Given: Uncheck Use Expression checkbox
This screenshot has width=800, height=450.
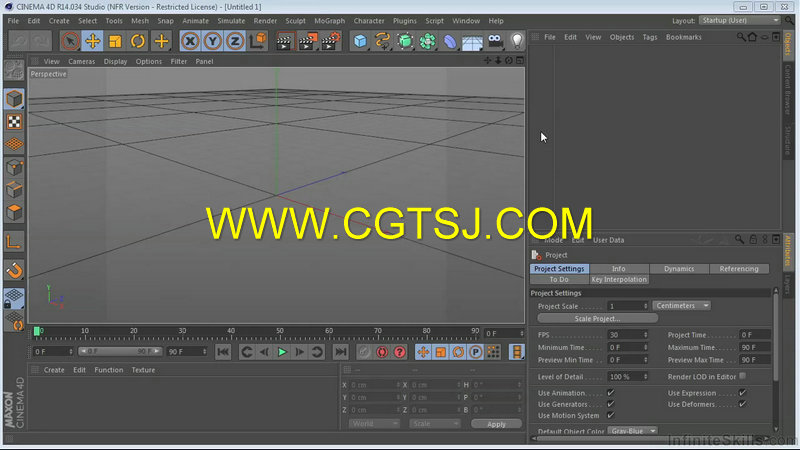Looking at the screenshot, I should coord(743,393).
